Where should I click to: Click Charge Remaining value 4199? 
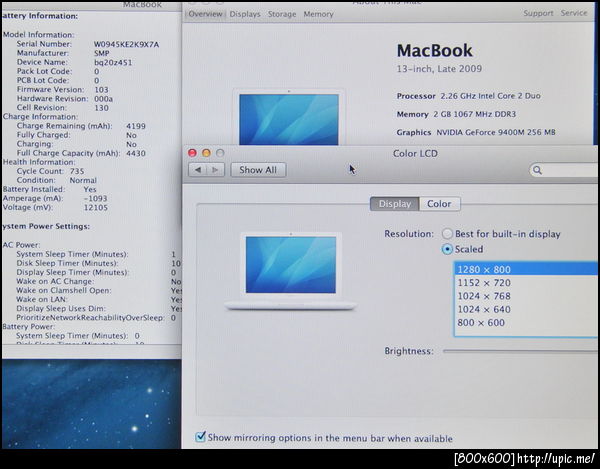pos(136,126)
